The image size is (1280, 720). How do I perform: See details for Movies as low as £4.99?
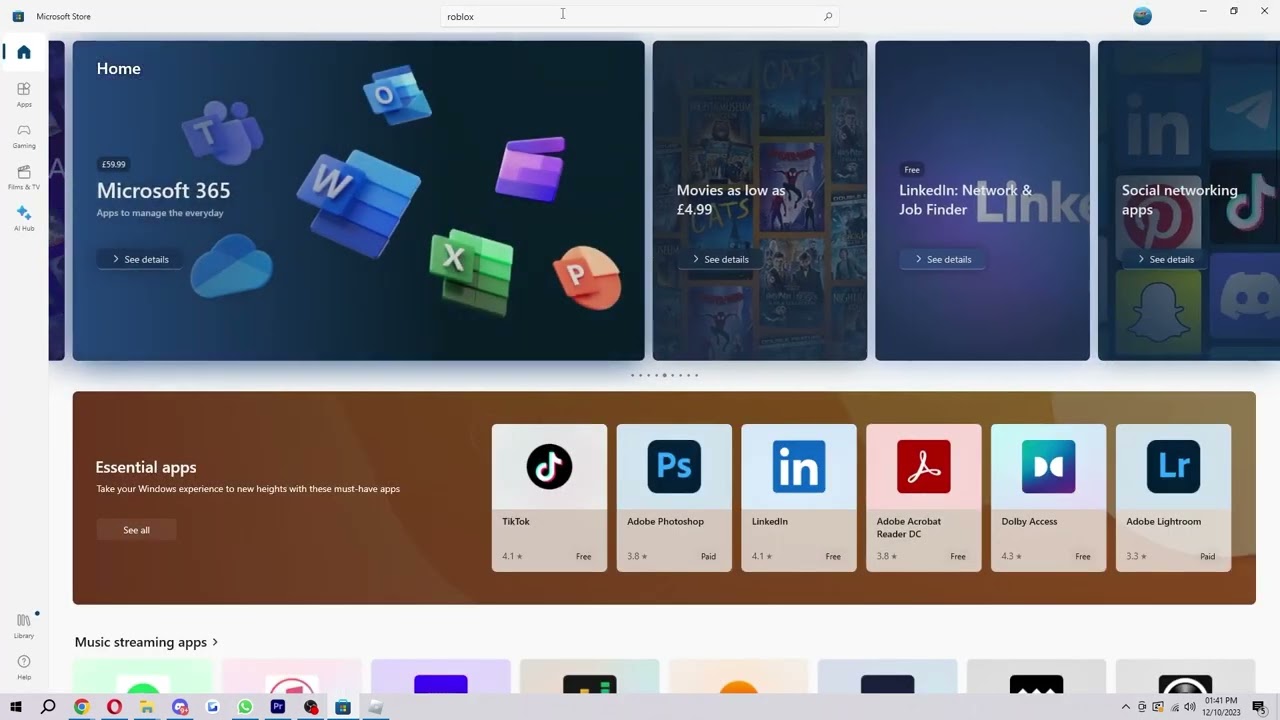720,259
